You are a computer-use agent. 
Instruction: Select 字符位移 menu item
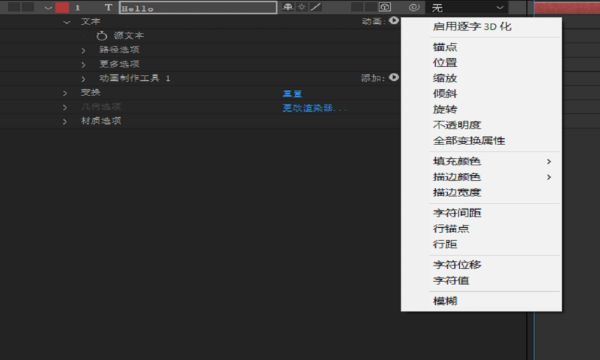click(481, 264)
